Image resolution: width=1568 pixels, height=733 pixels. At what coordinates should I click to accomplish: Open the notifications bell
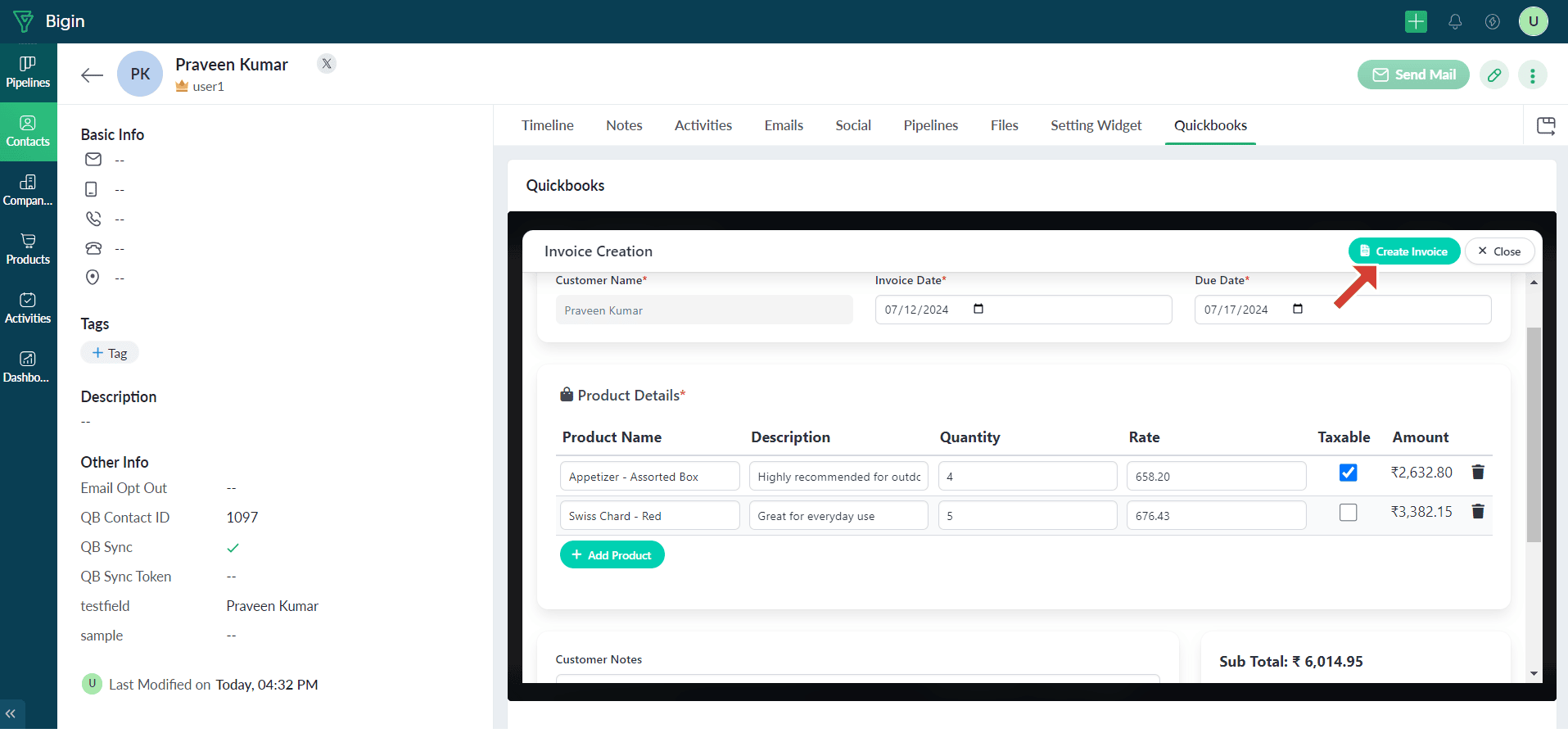(x=1455, y=21)
